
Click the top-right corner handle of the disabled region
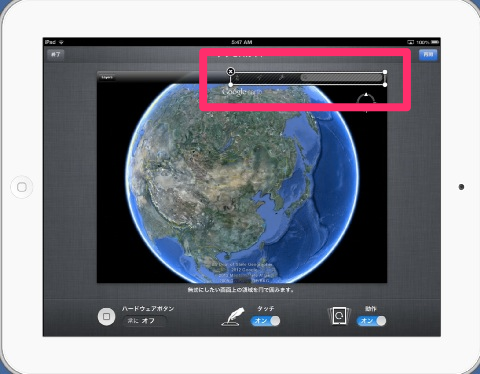[385, 72]
